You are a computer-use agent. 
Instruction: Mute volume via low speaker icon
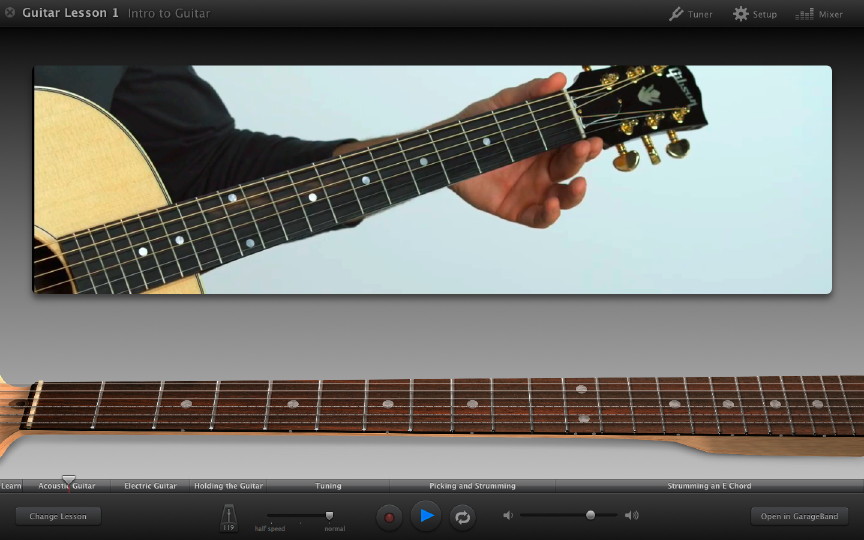508,515
